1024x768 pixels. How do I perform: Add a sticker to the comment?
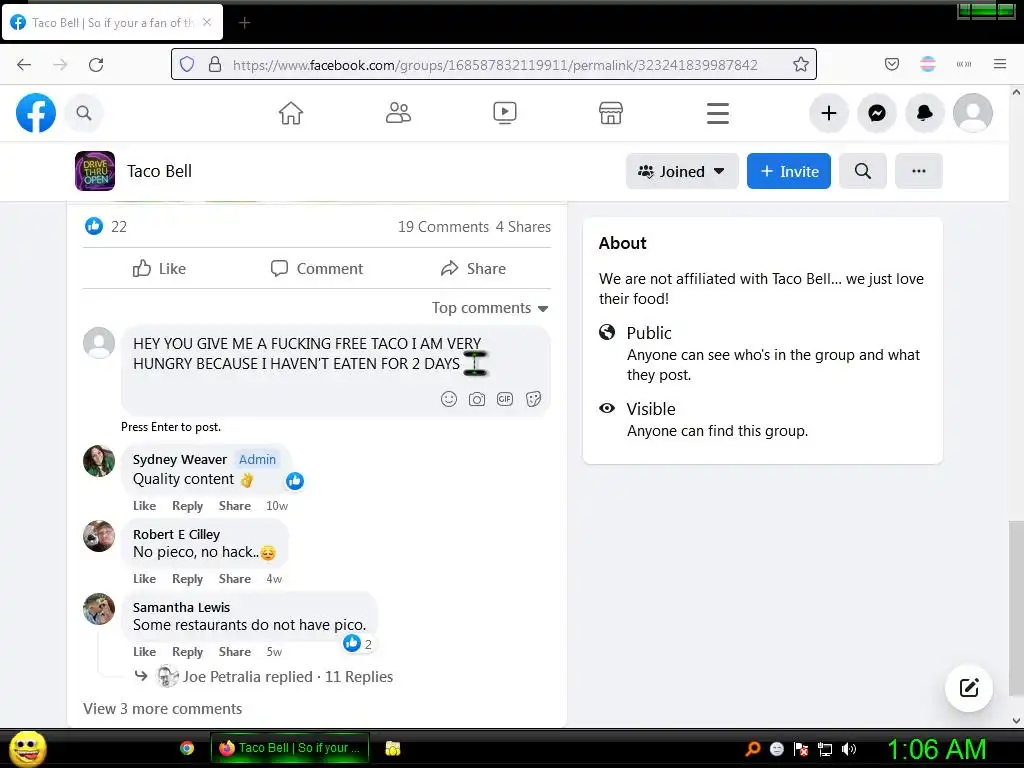(534, 399)
